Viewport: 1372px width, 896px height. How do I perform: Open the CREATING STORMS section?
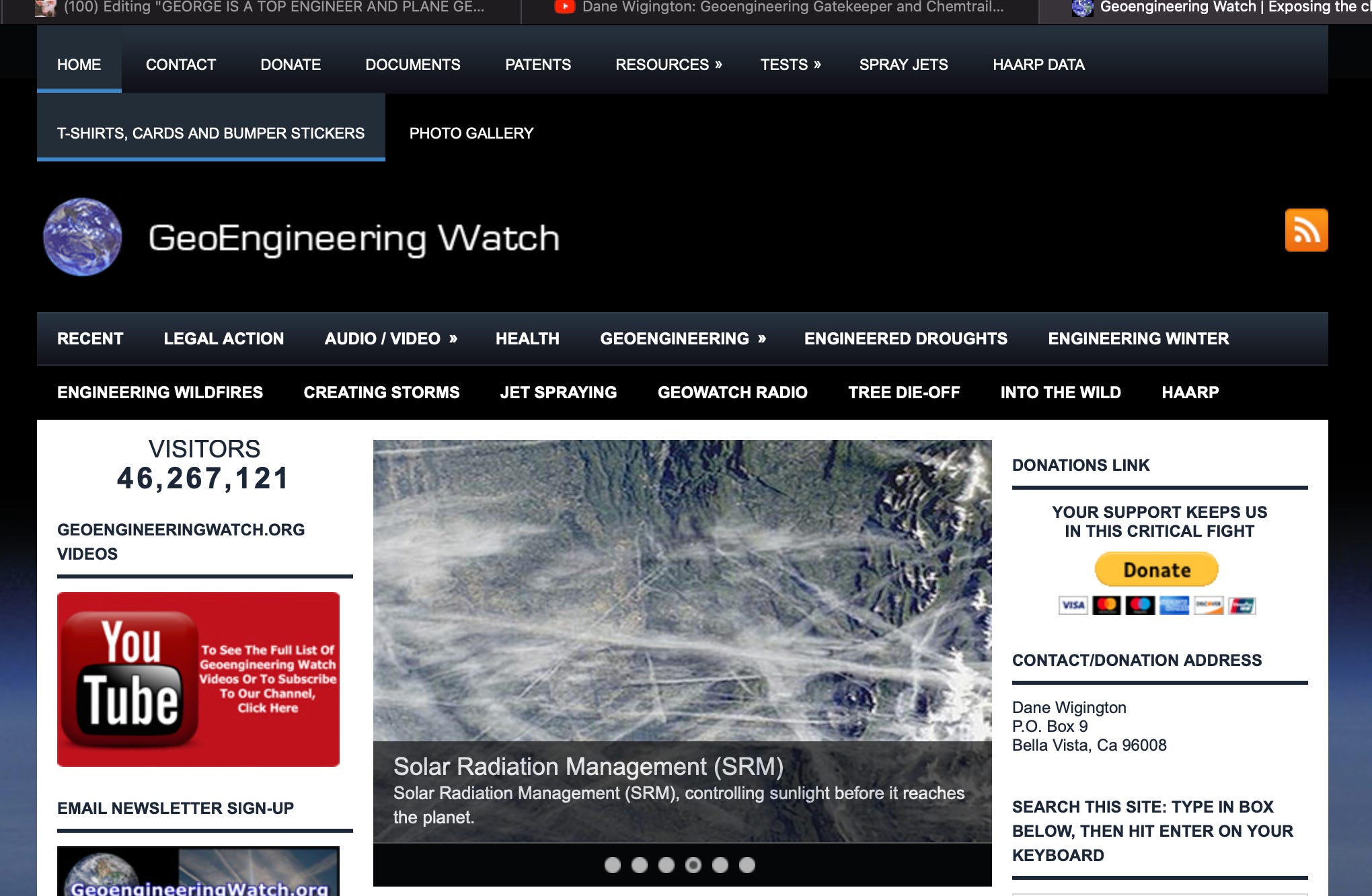382,392
